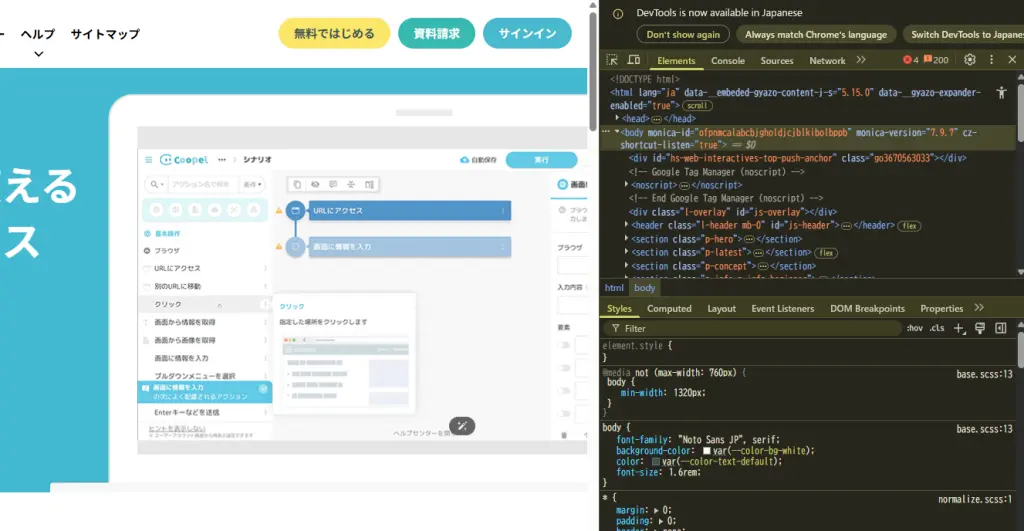Click the info icon in DevTools notice
1024x531 pixels.
click(618, 13)
